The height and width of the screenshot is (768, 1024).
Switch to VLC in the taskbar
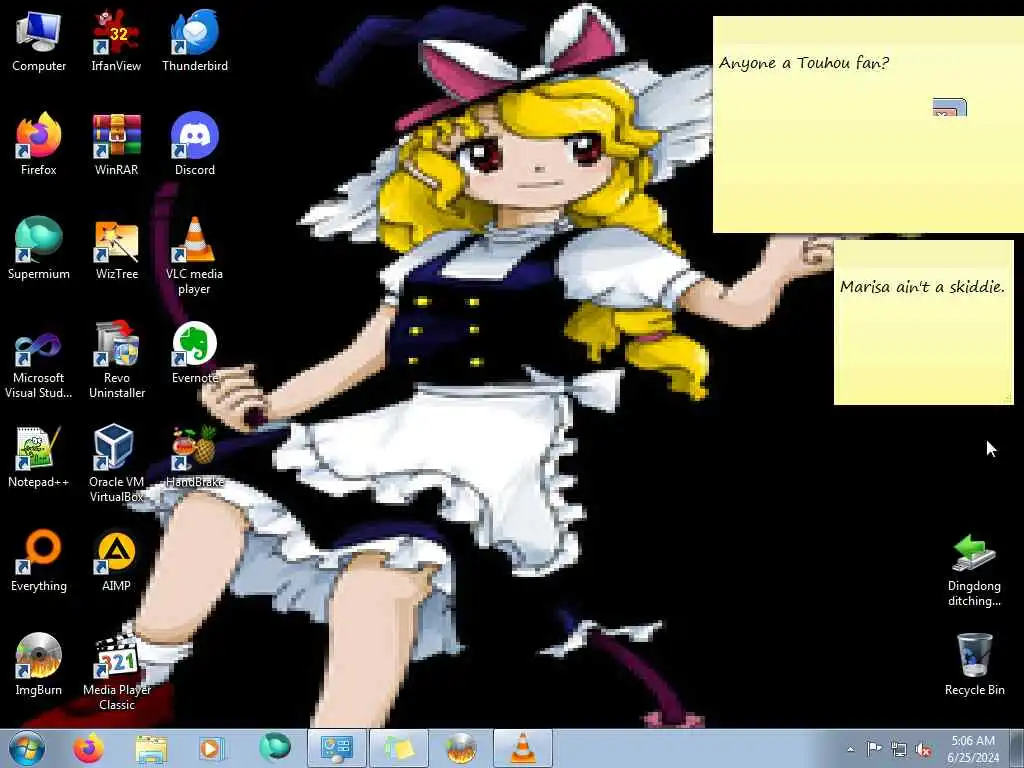(x=522, y=748)
